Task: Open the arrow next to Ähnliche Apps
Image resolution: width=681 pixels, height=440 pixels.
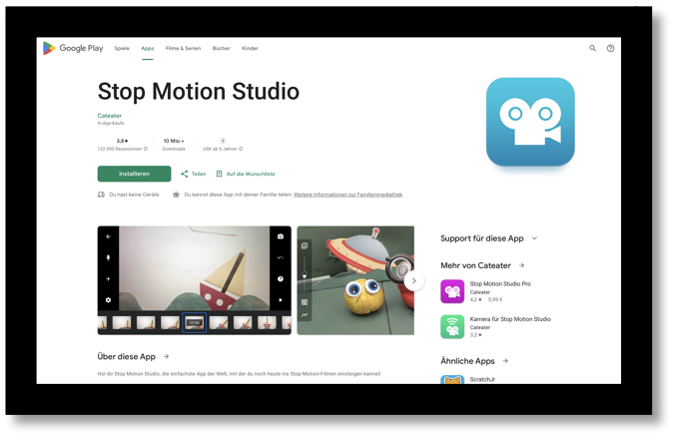Action: pyautogui.click(x=505, y=361)
